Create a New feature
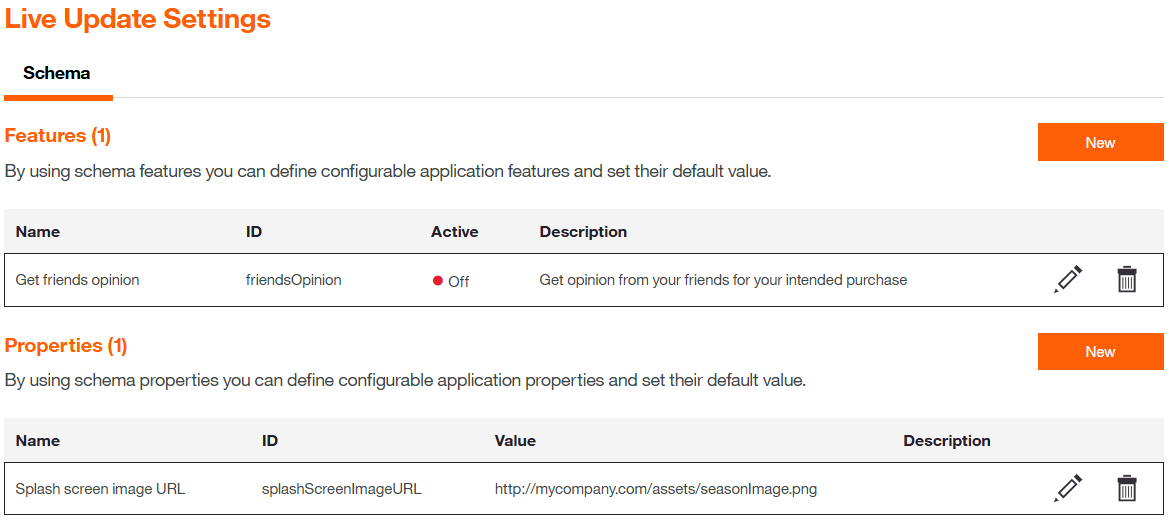 click(x=1100, y=143)
